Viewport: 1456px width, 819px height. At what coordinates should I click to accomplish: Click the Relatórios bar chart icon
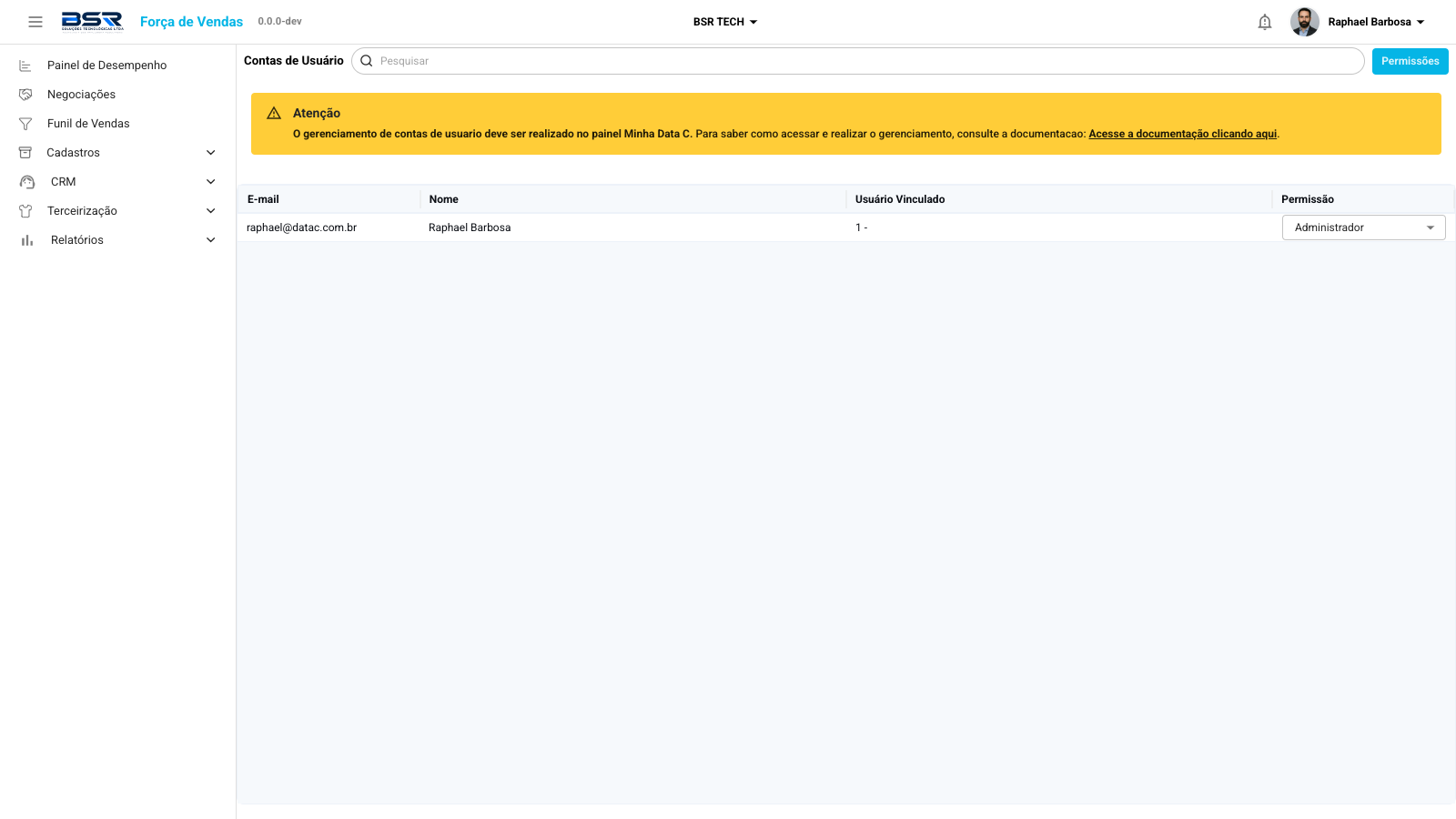coord(27,240)
